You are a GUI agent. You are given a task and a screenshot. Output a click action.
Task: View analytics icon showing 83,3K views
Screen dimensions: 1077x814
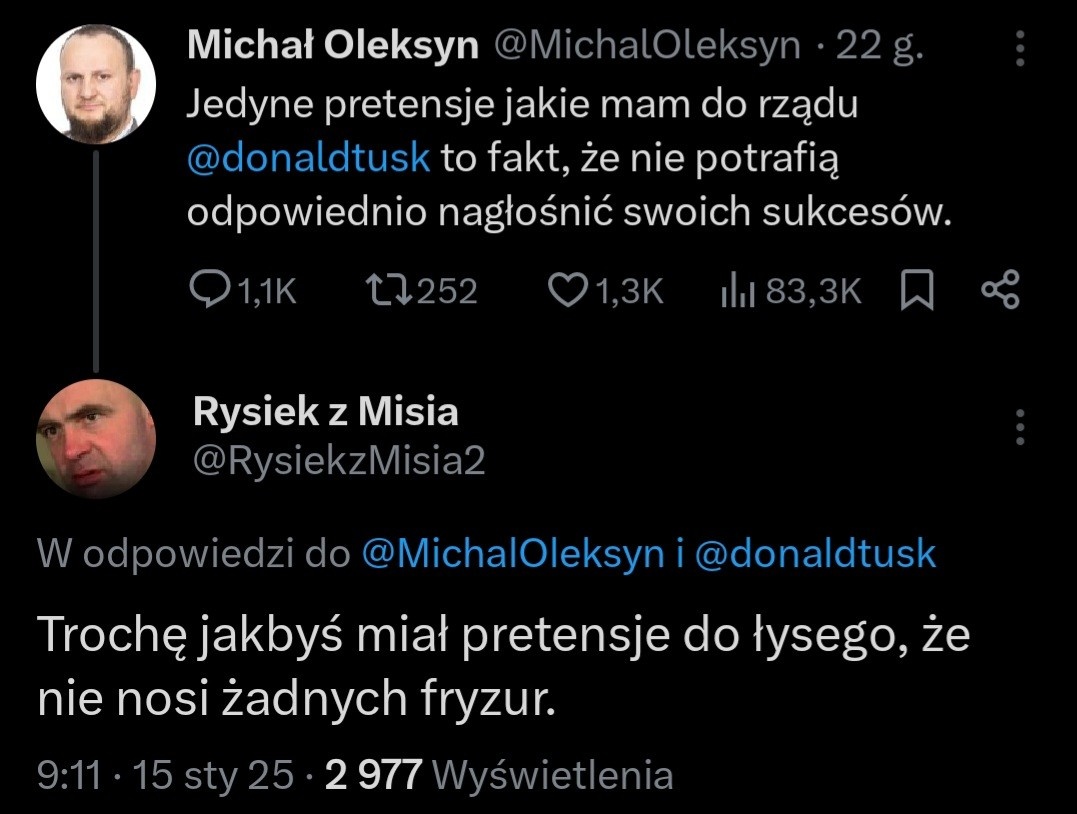coord(737,291)
